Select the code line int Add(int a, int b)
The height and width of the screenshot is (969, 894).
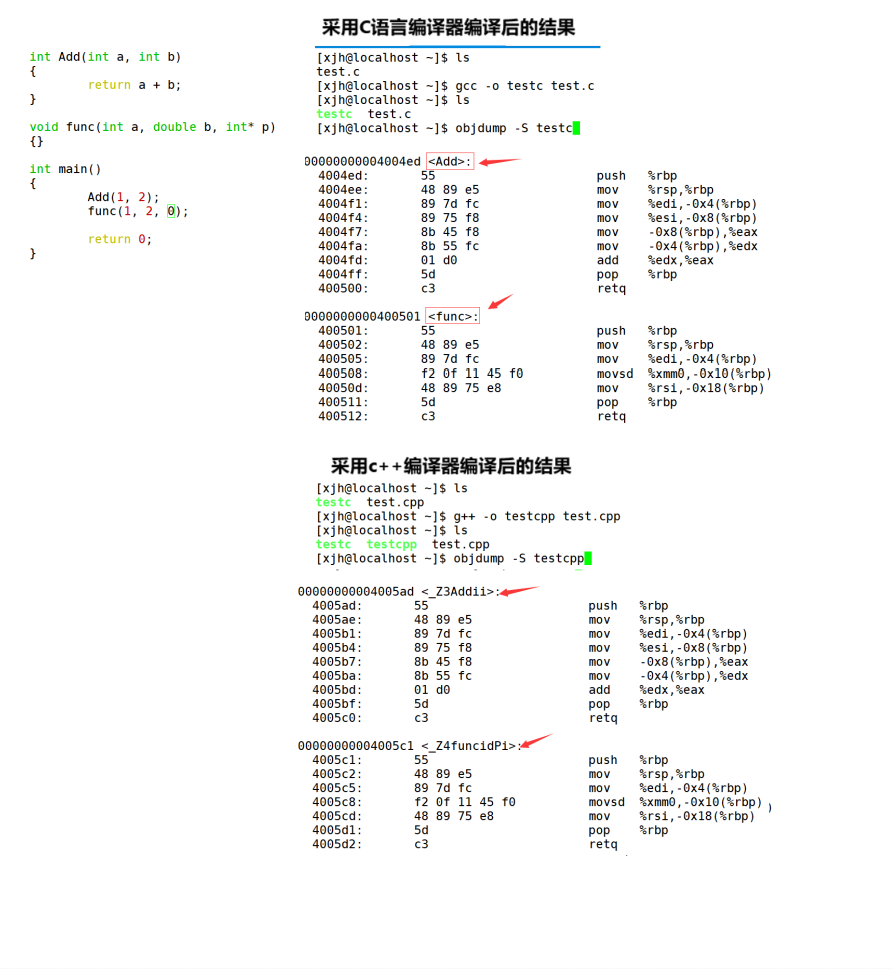pyautogui.click(x=105, y=57)
